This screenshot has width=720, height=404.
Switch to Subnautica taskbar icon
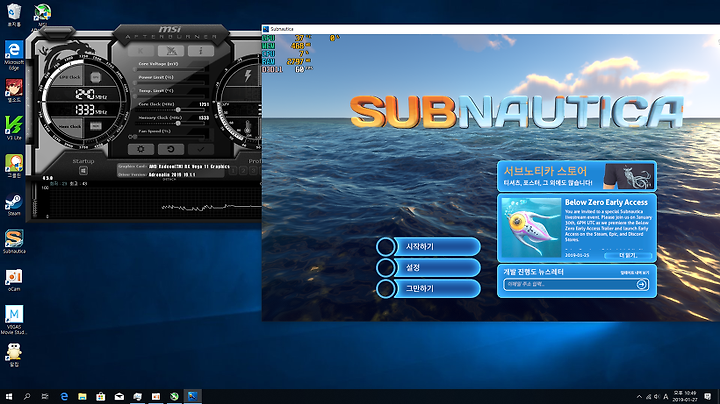[192, 396]
